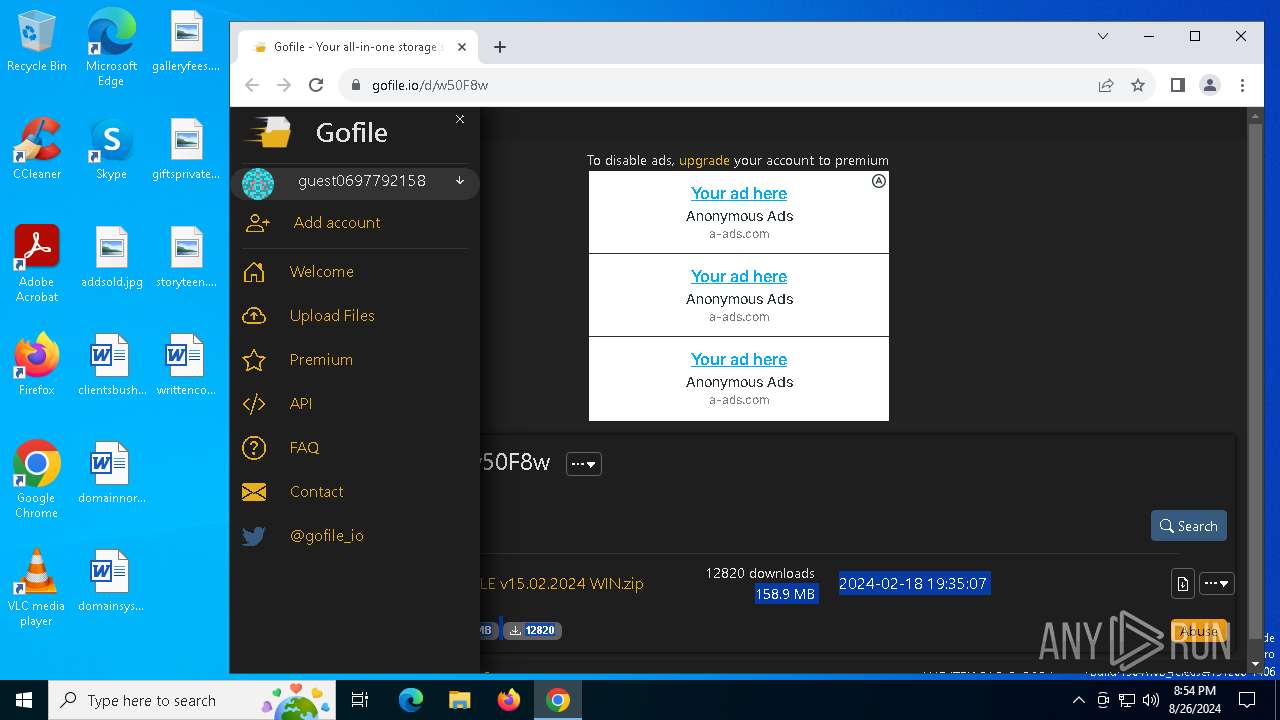
Task: Bookmark this tab with star icon
Action: click(1138, 85)
